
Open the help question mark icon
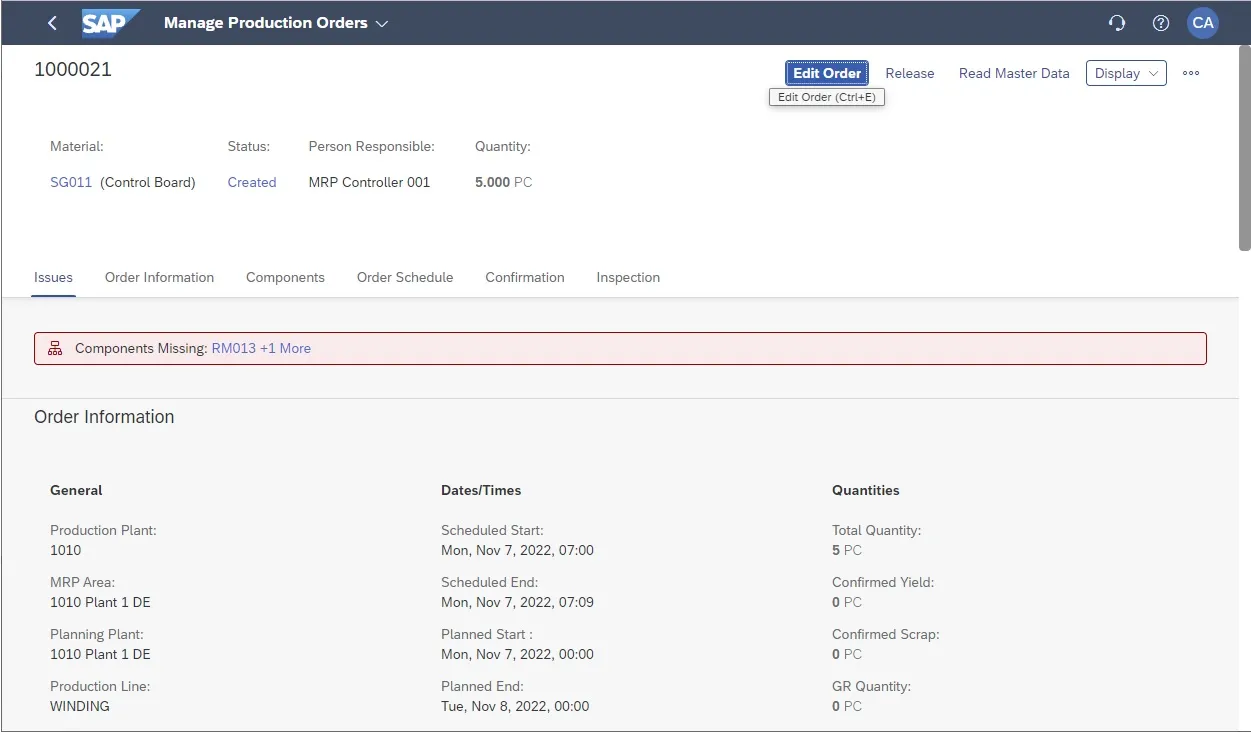(x=1160, y=23)
